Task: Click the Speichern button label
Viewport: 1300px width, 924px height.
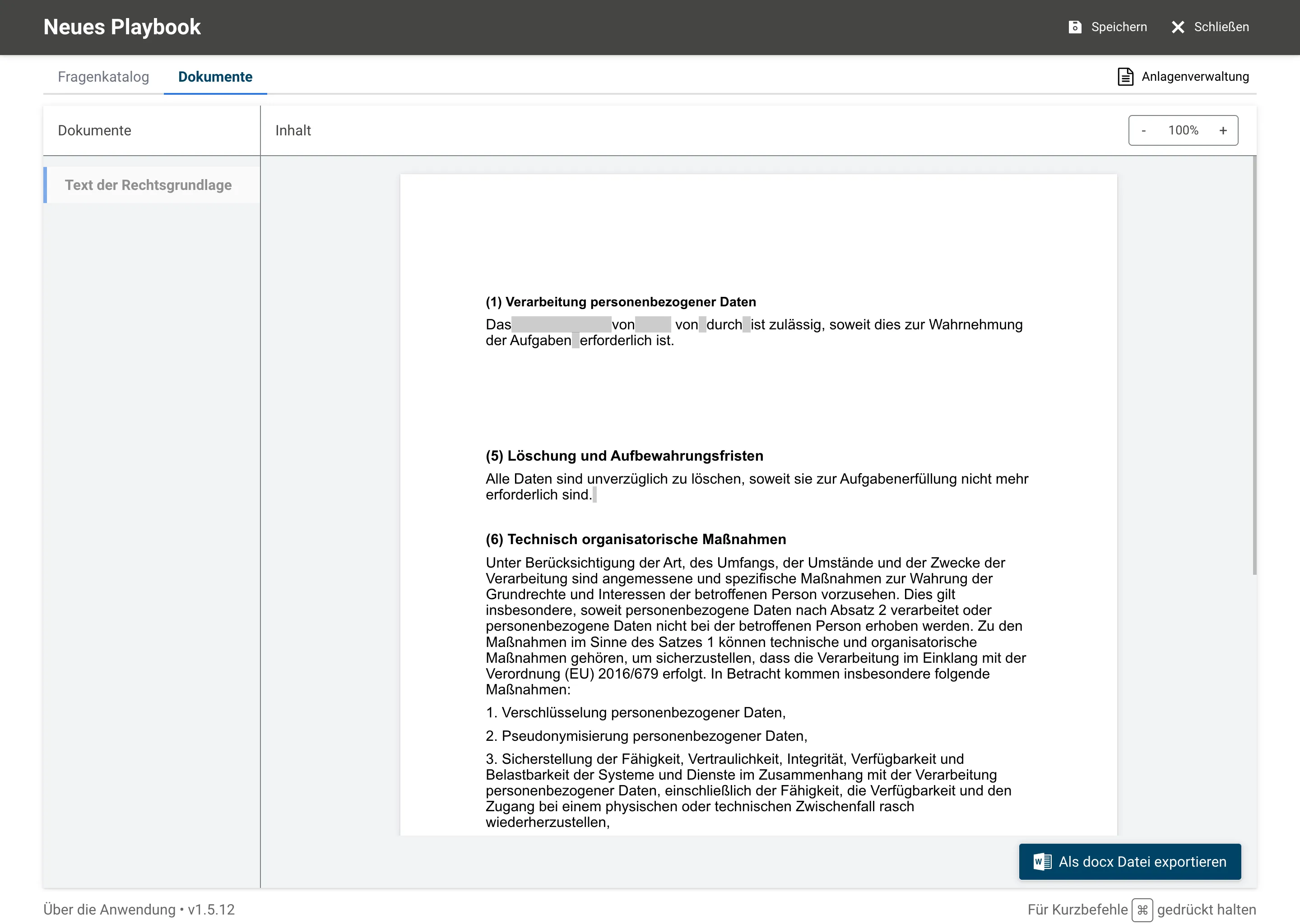Action: coord(1119,27)
